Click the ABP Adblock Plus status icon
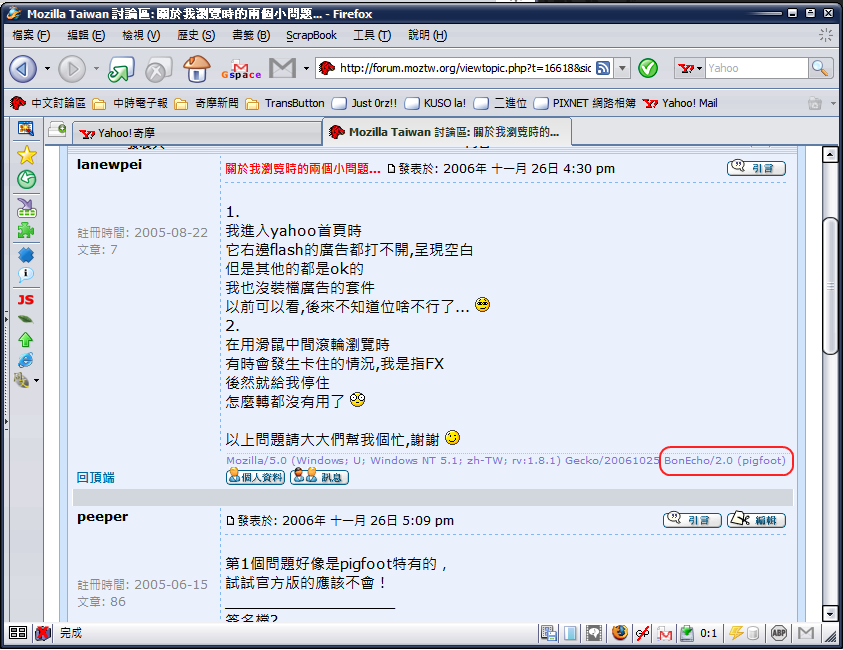This screenshot has width=843, height=650. coord(778,633)
